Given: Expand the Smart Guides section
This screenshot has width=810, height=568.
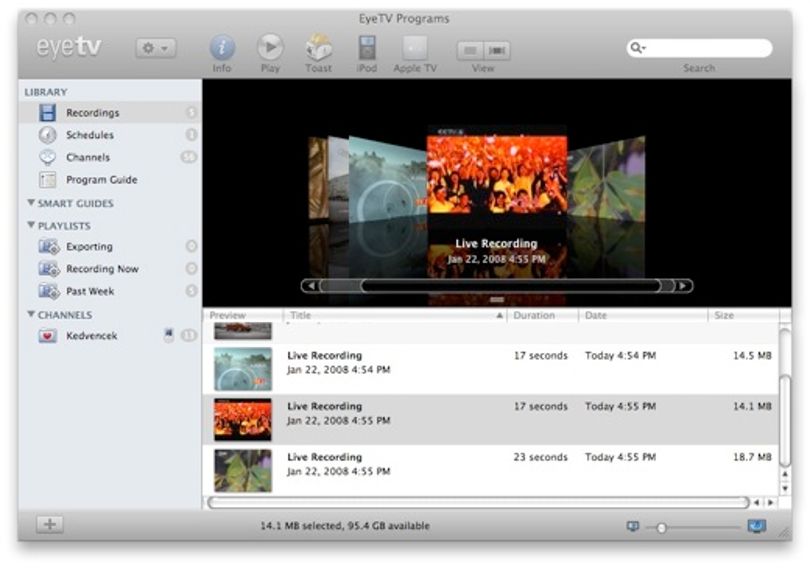Looking at the screenshot, I should point(31,202).
